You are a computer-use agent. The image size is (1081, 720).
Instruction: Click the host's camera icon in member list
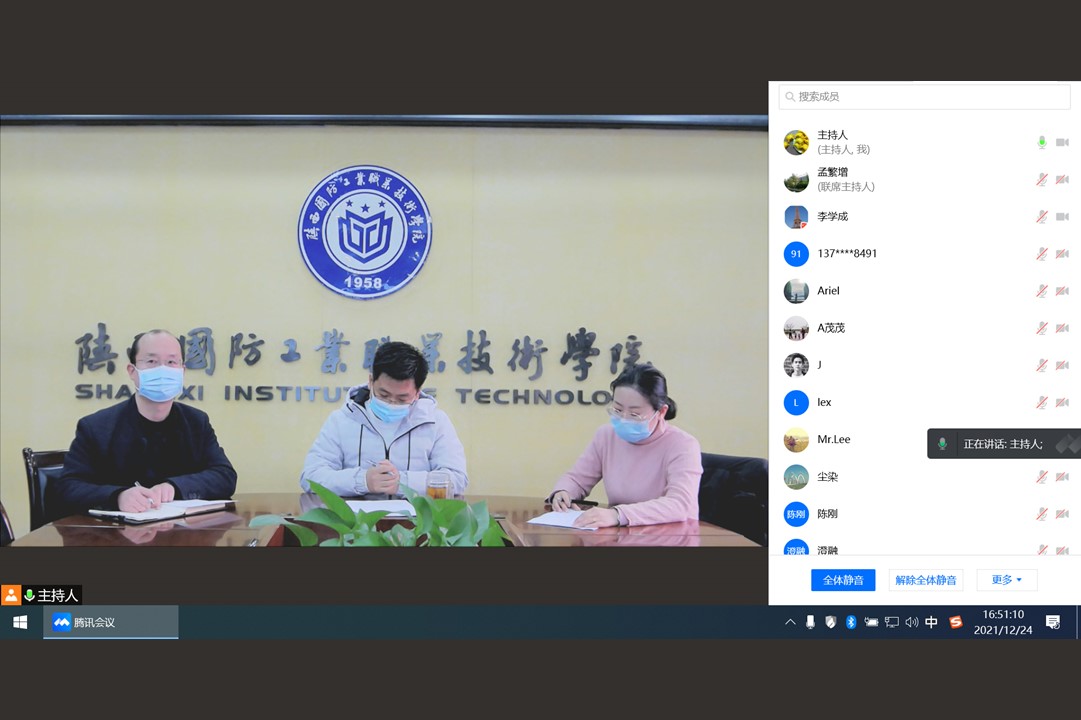coord(1062,143)
